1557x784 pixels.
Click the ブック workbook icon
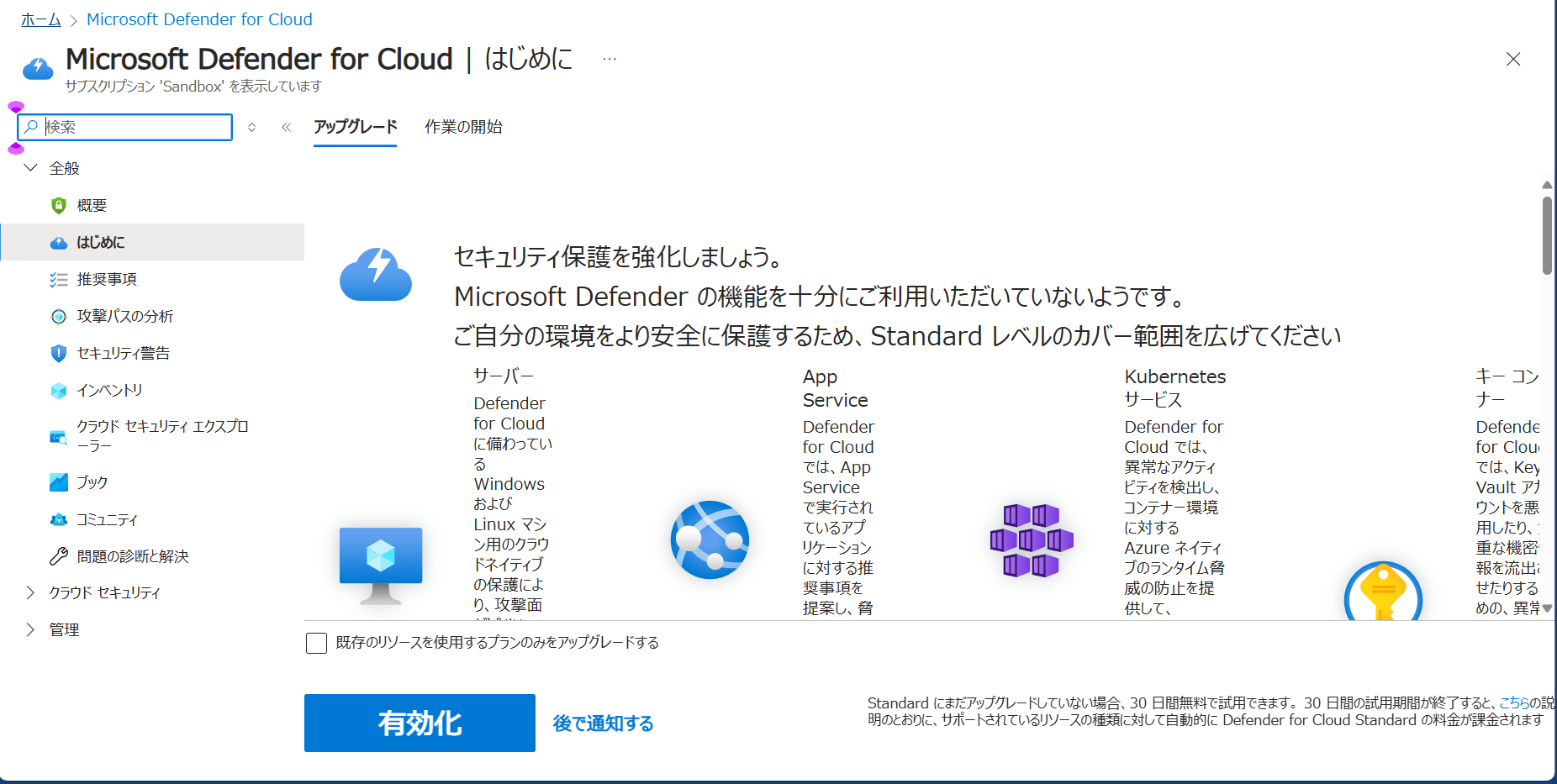coord(58,483)
